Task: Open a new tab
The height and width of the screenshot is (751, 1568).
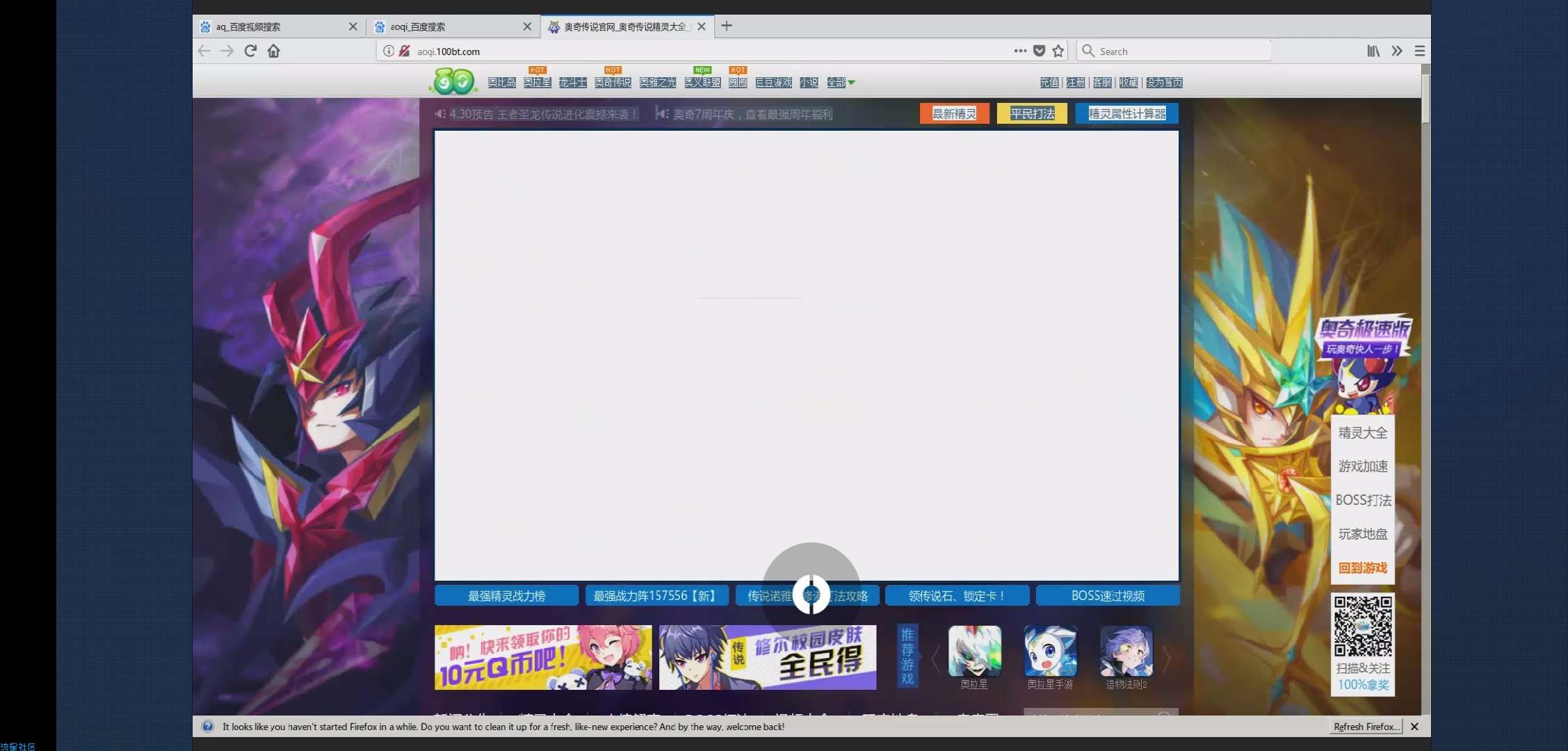Action: (727, 26)
